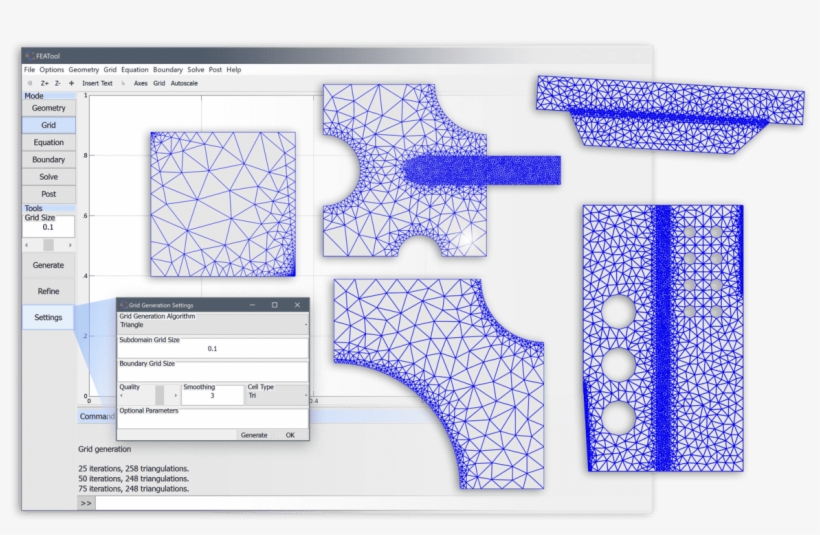820x535 pixels.
Task: Click the Refine button
Action: 49,291
